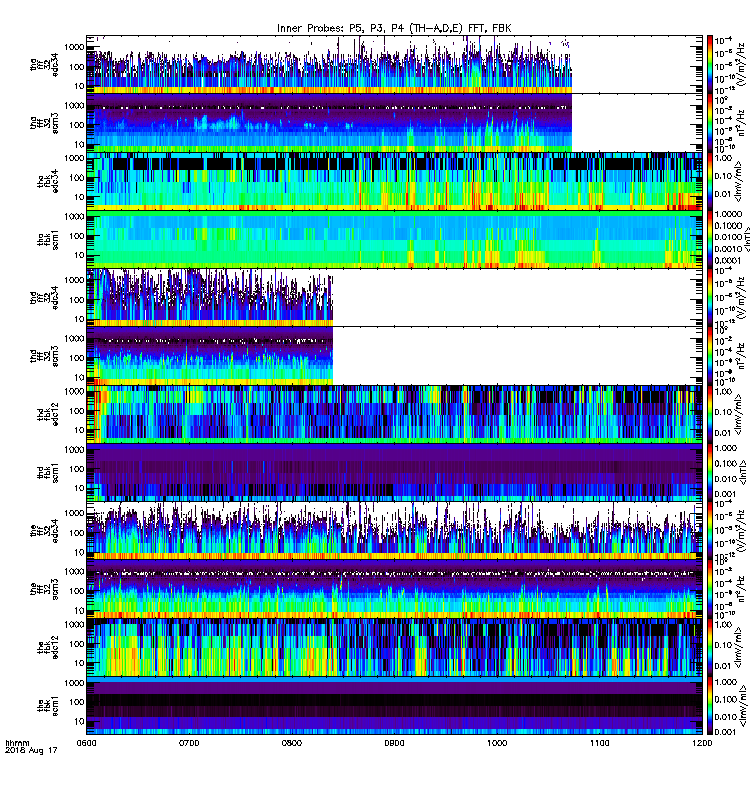Click the 'hhmm' axis unit label

17,743
